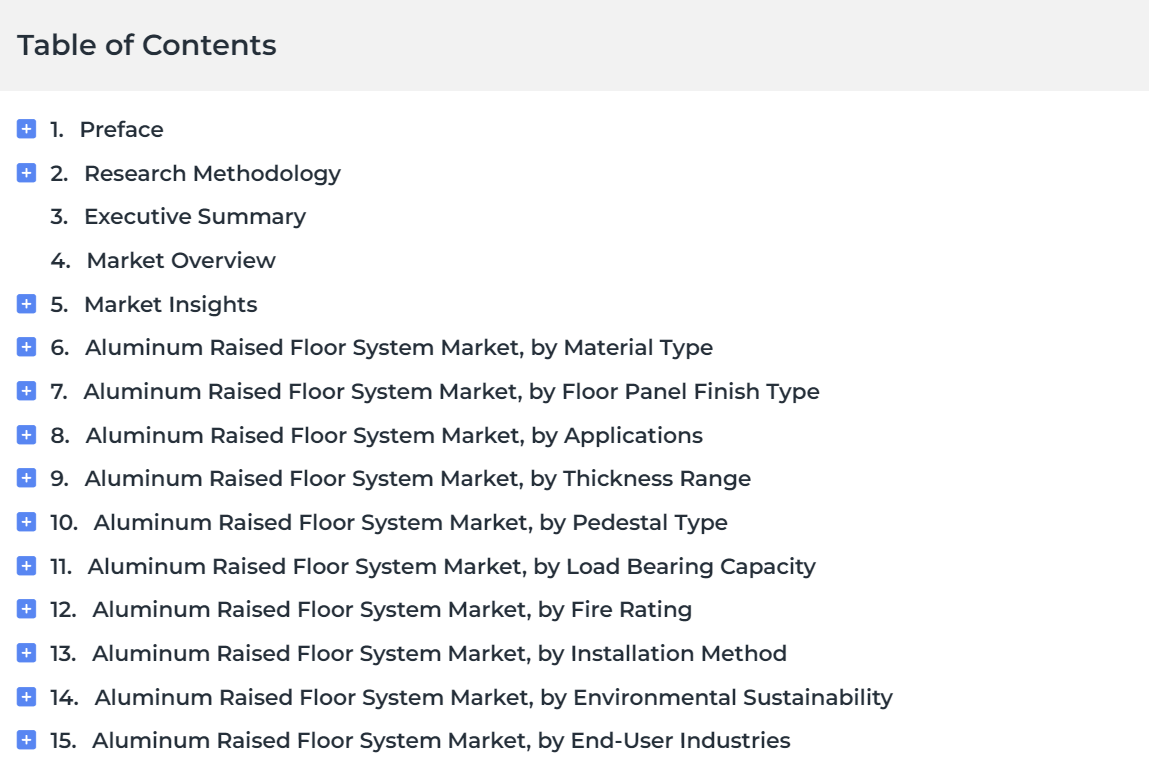1149x762 pixels.
Task: Expand the Market Insights plus icon
Action: [x=26, y=303]
